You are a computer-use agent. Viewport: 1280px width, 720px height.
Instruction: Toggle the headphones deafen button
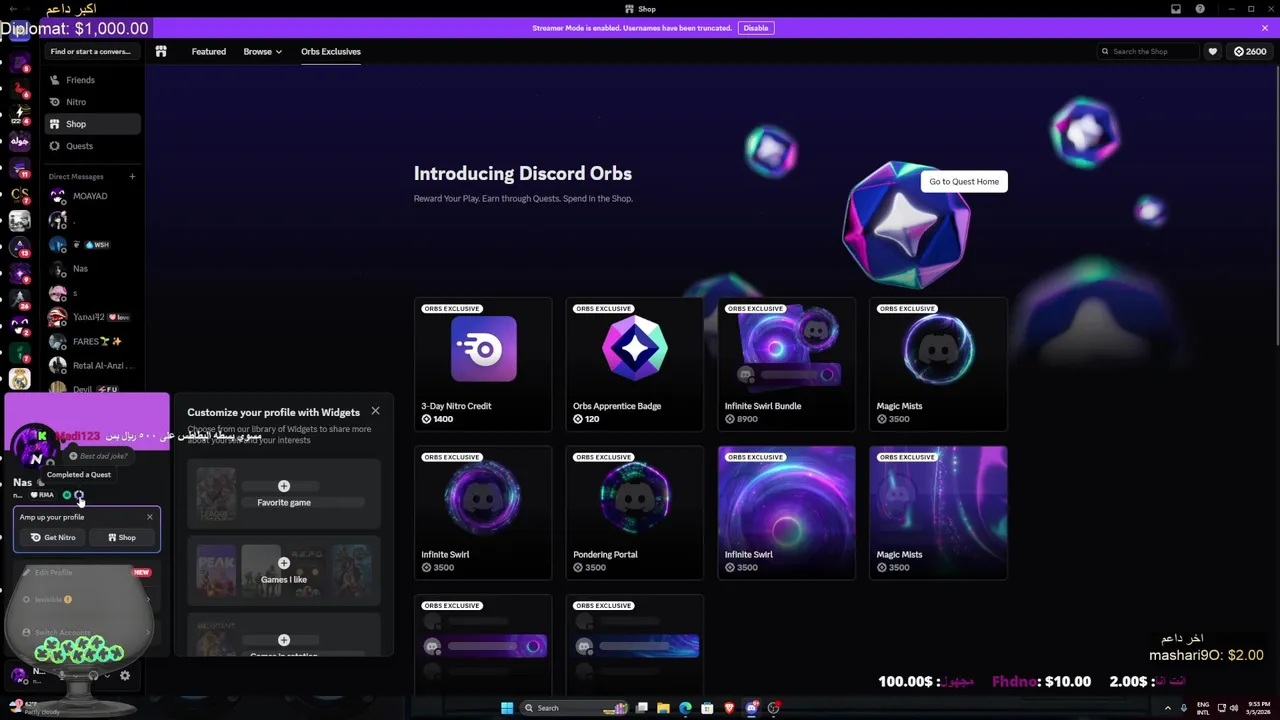pyautogui.click(x=93, y=676)
